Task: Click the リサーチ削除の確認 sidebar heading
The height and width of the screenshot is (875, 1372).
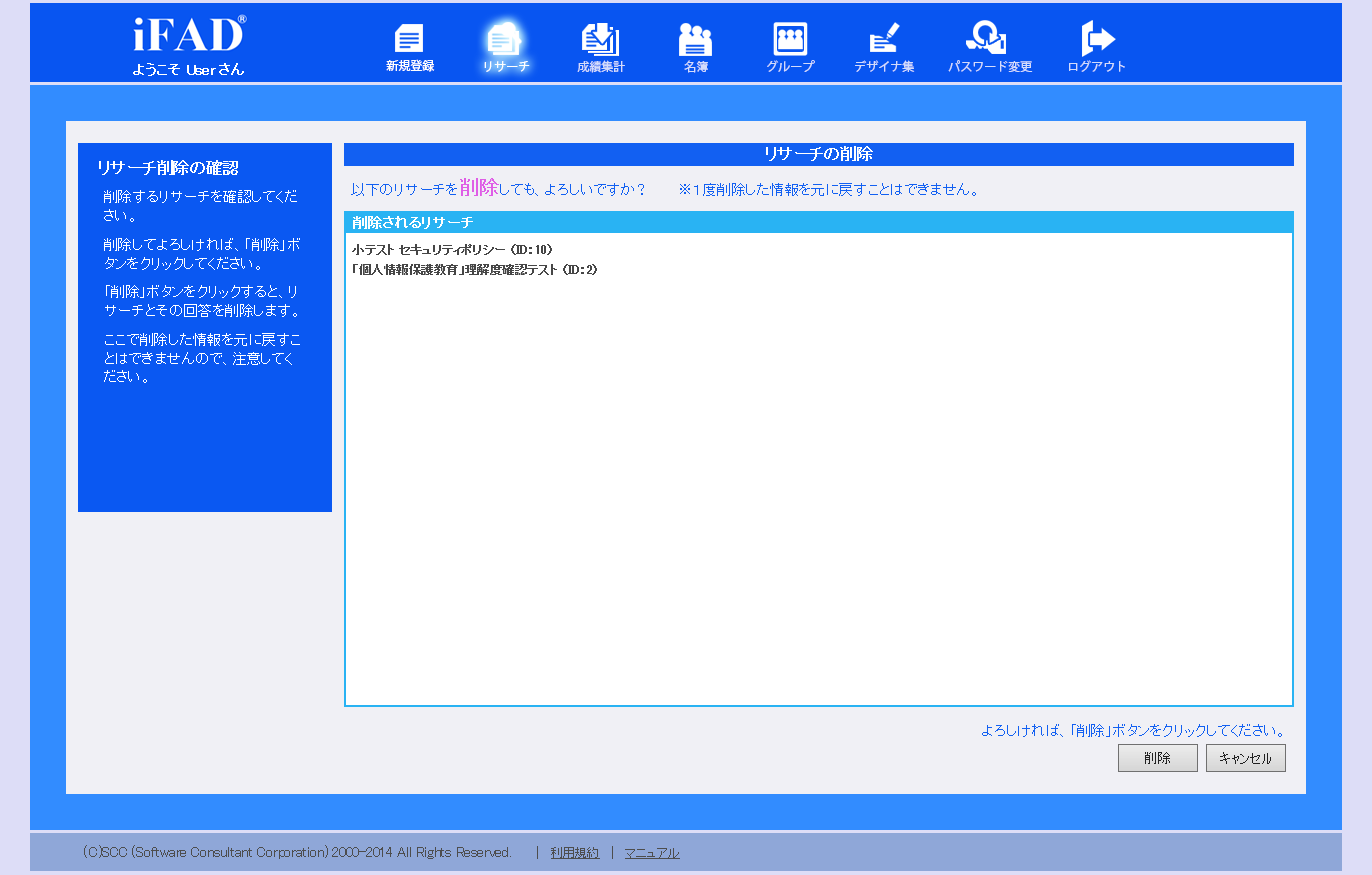Action: [x=168, y=168]
